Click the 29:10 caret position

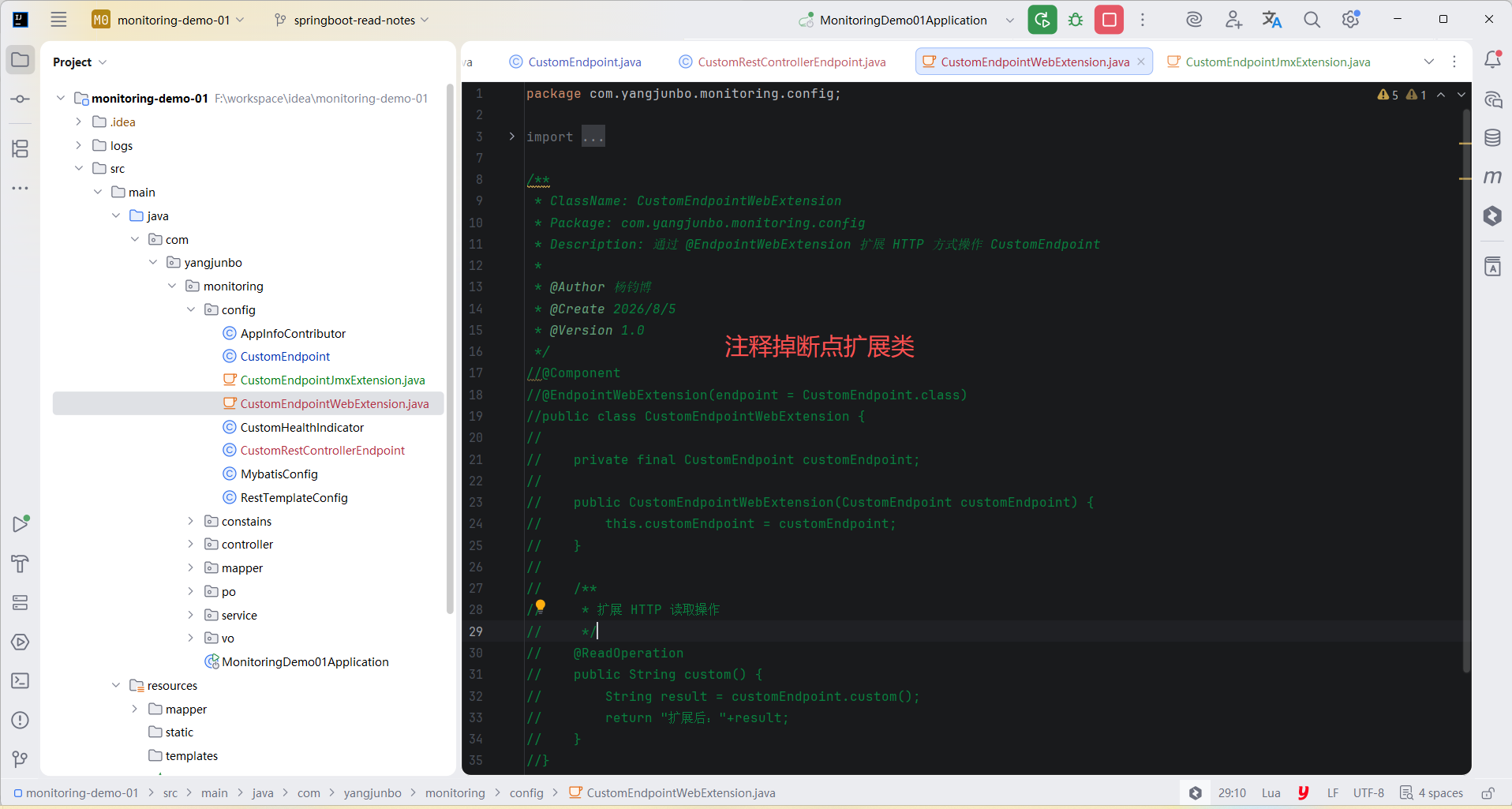click(x=1232, y=793)
